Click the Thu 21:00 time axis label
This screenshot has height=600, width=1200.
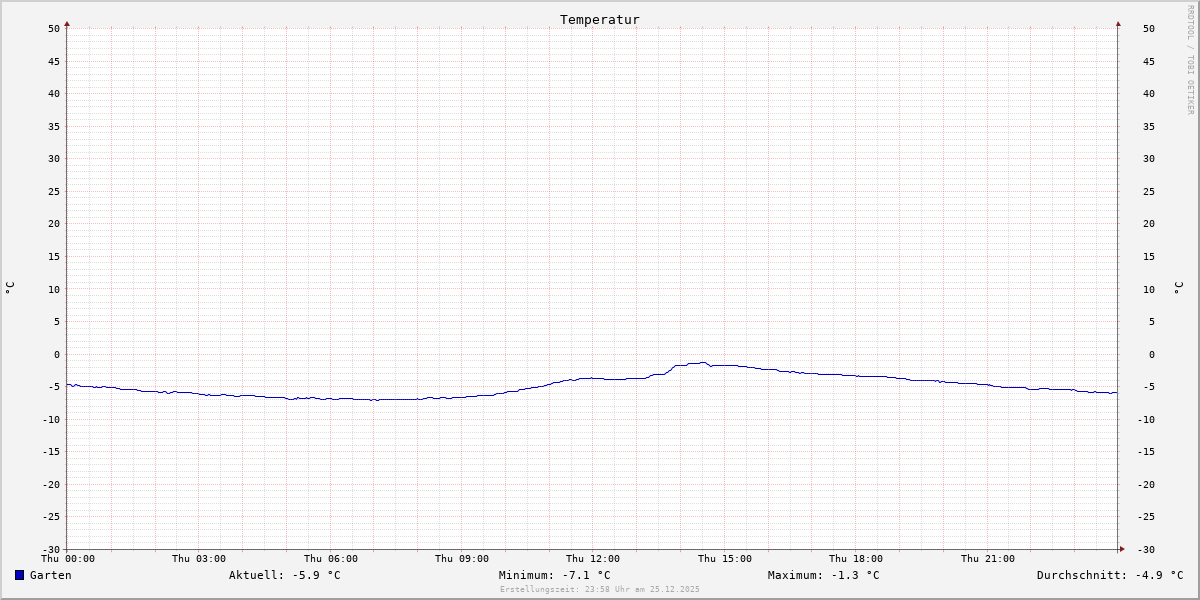(988, 559)
